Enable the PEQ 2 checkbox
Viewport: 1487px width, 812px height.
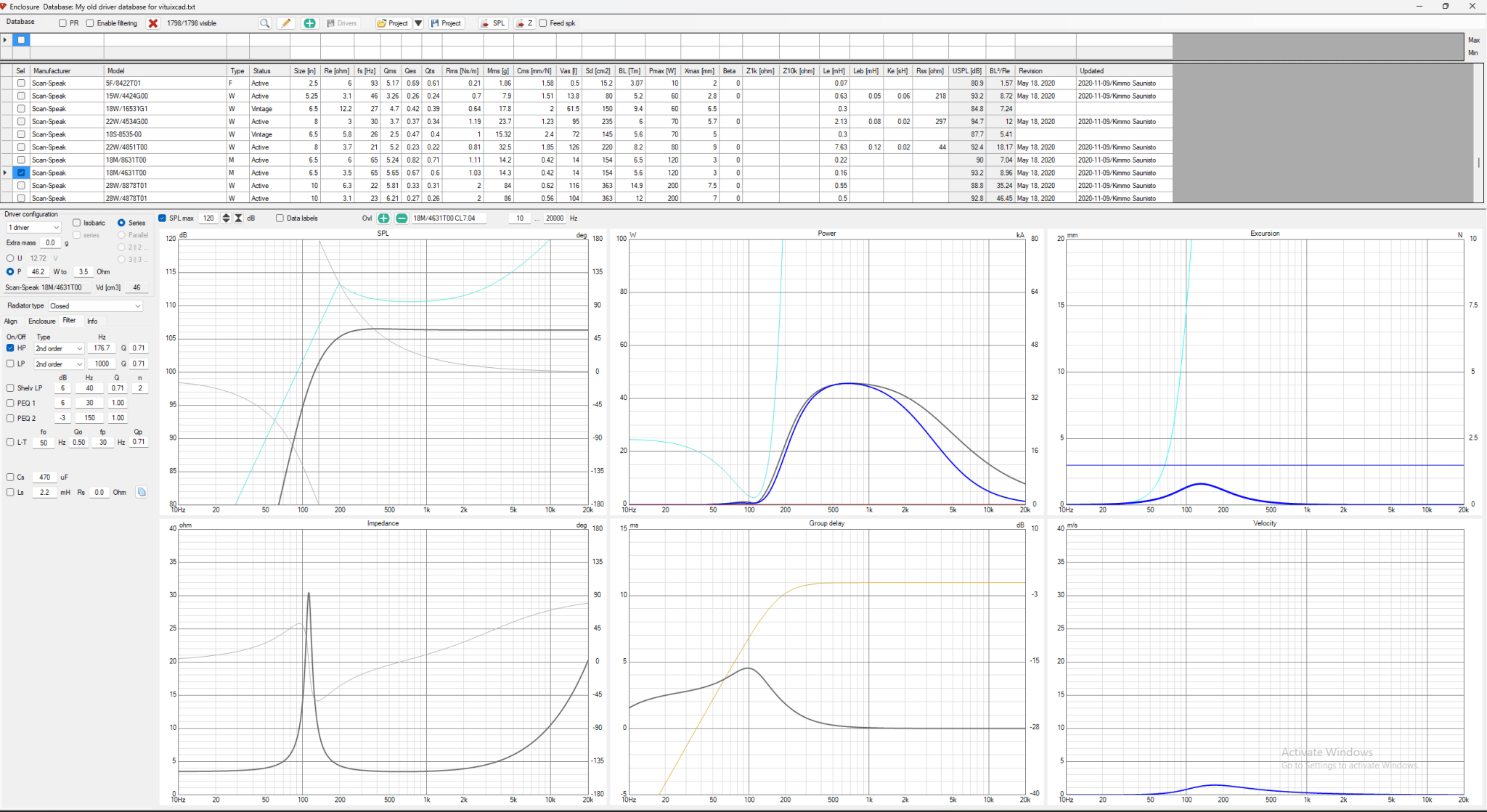pos(10,418)
